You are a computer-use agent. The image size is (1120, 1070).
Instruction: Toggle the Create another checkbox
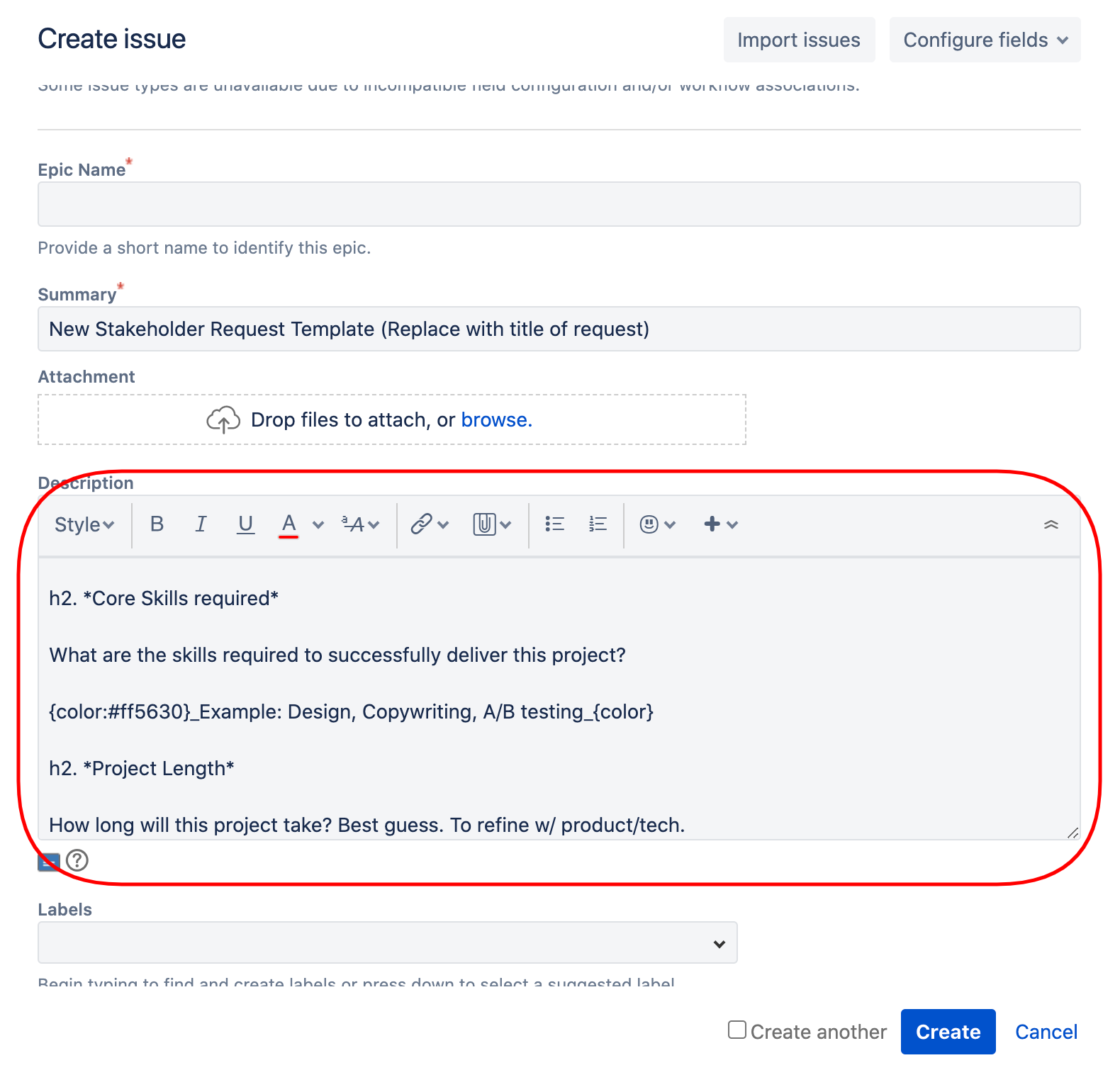[737, 1030]
